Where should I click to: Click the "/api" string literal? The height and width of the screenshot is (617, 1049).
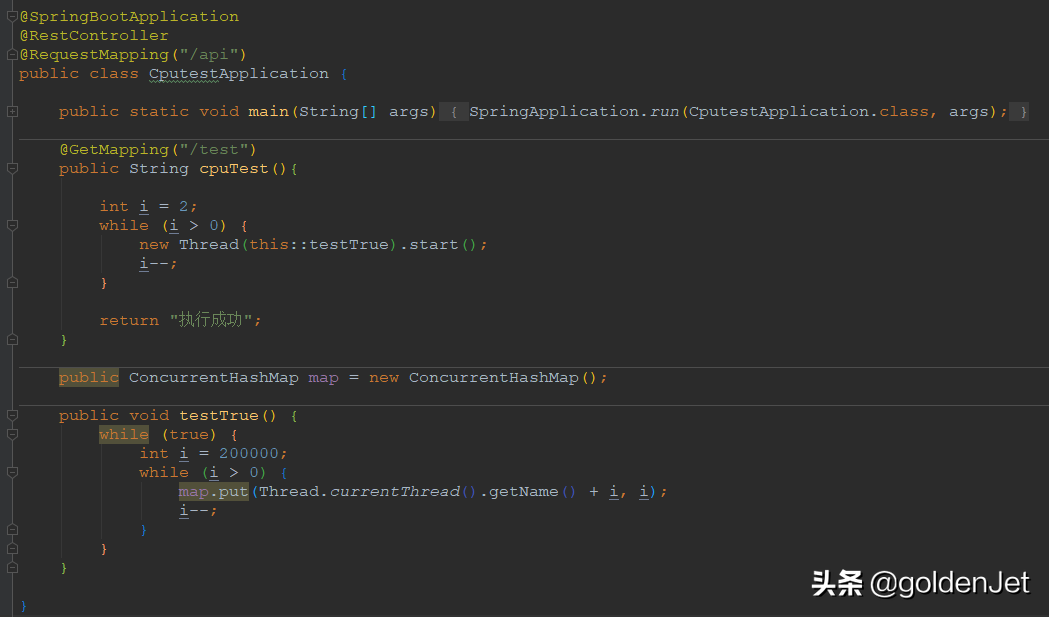209,55
